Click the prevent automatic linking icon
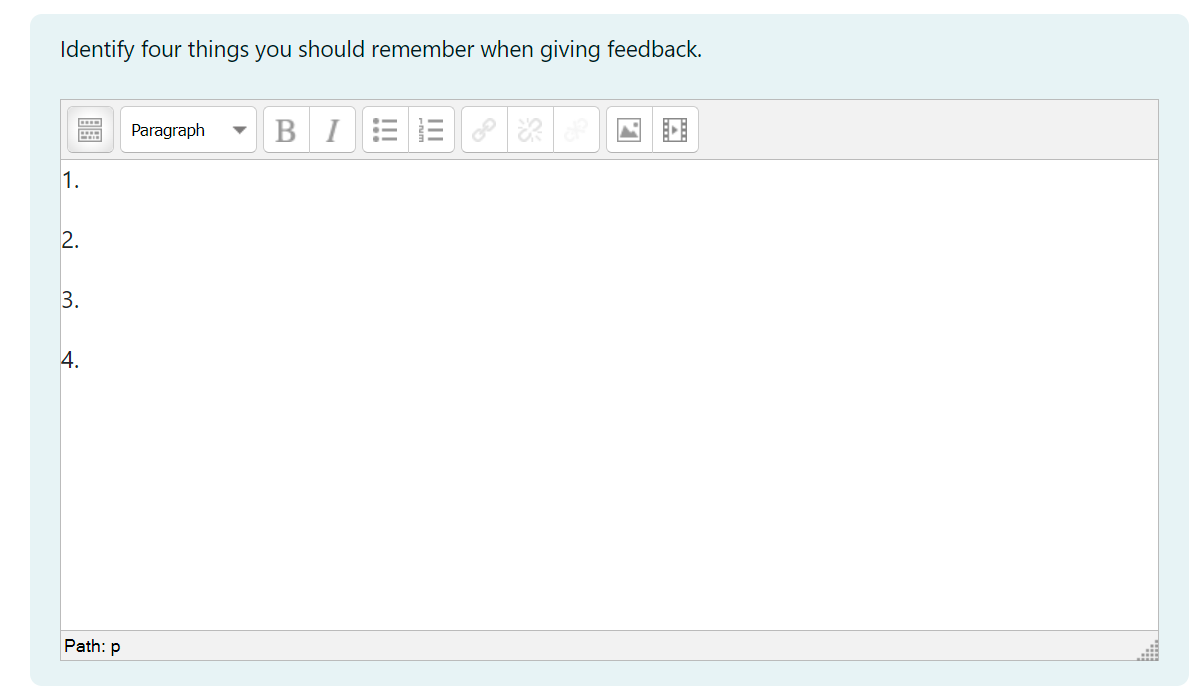Viewport: 1195px width, 697px height. tap(576, 129)
